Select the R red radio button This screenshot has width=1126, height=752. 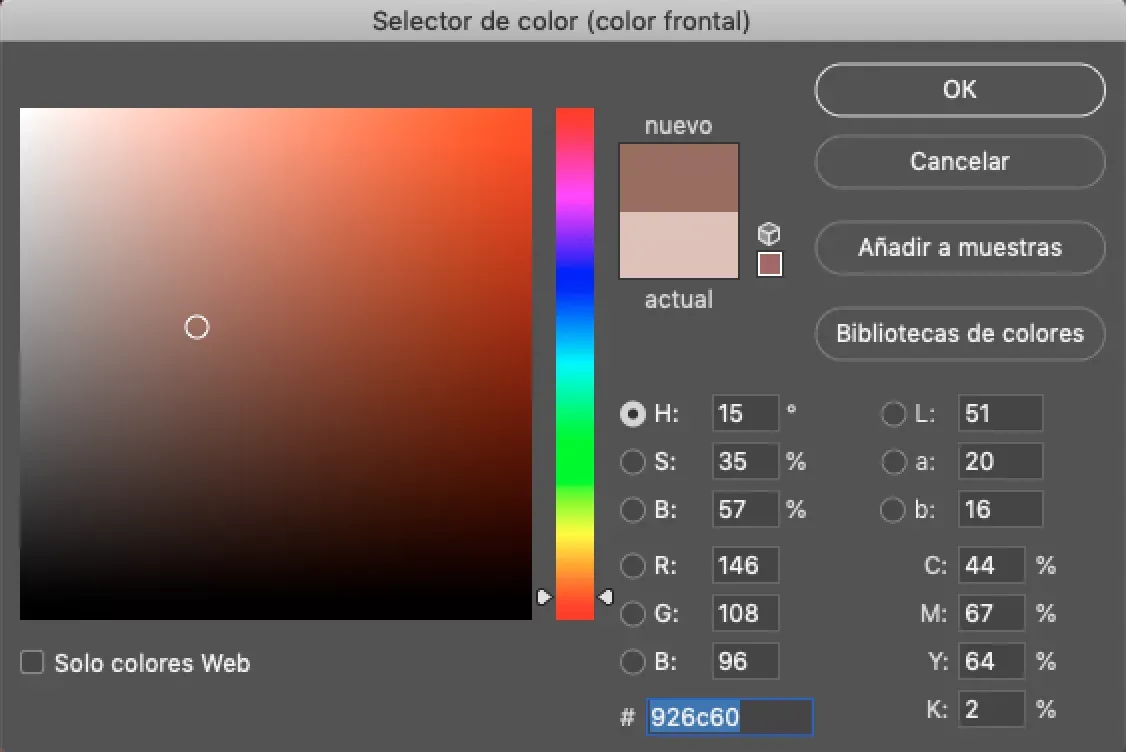coord(633,566)
